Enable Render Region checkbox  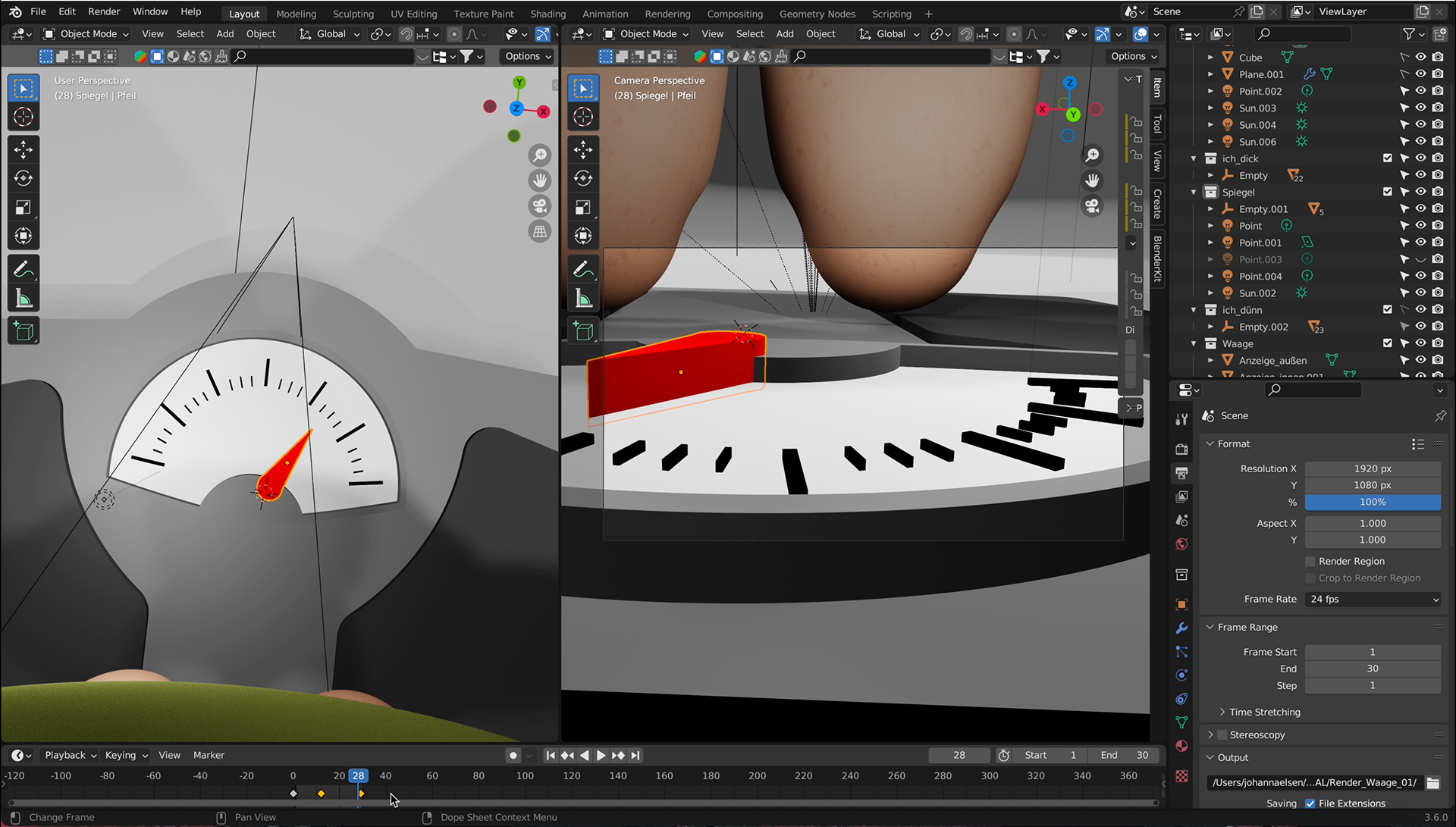pos(1310,561)
